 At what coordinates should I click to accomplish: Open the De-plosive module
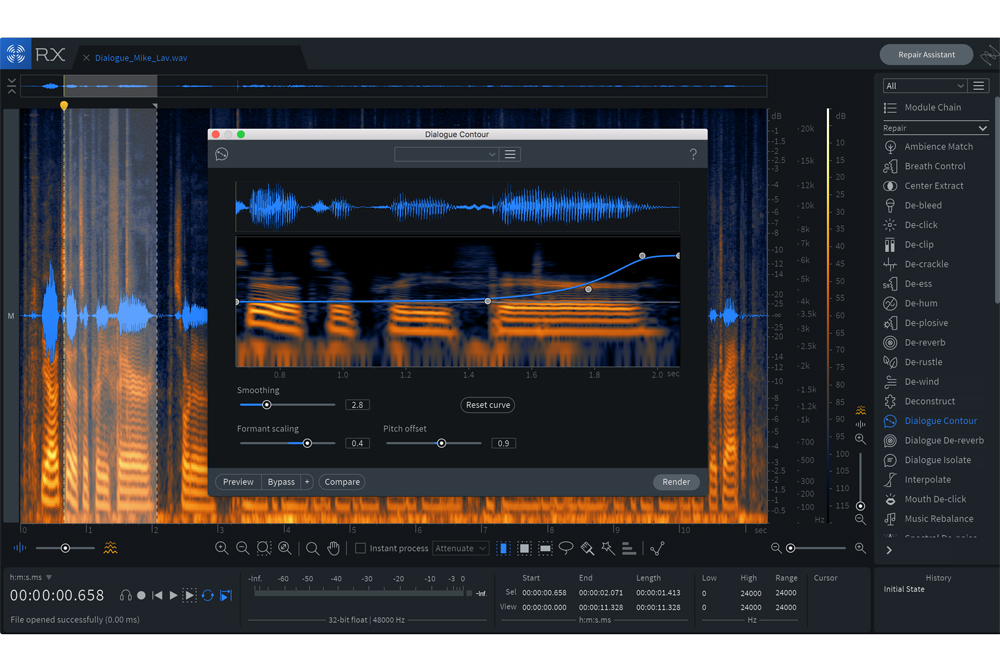coord(916,323)
